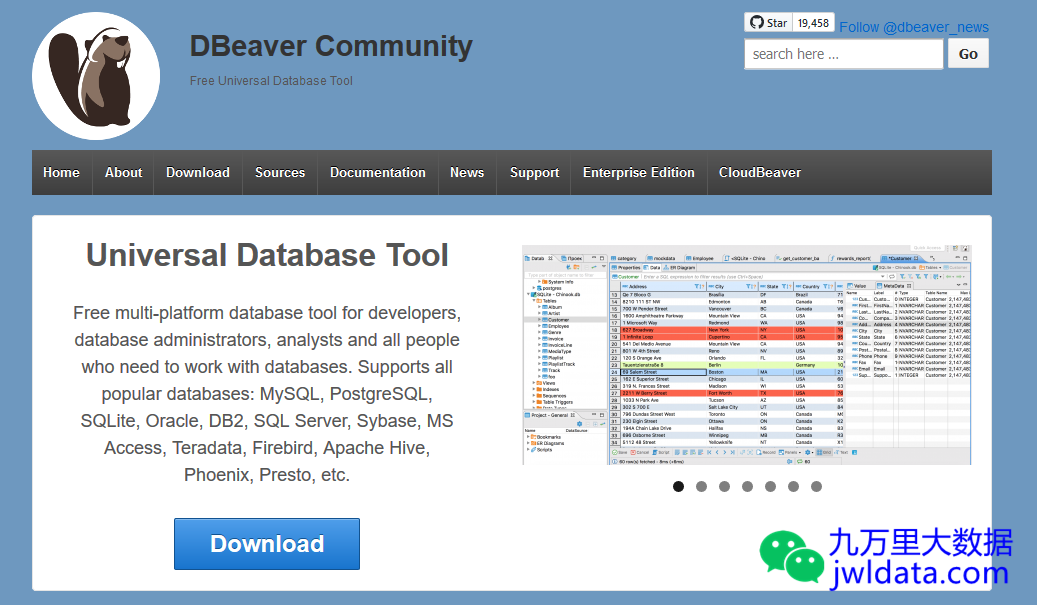The width and height of the screenshot is (1037, 605).
Task: Select the second carousel dot
Action: 702,487
